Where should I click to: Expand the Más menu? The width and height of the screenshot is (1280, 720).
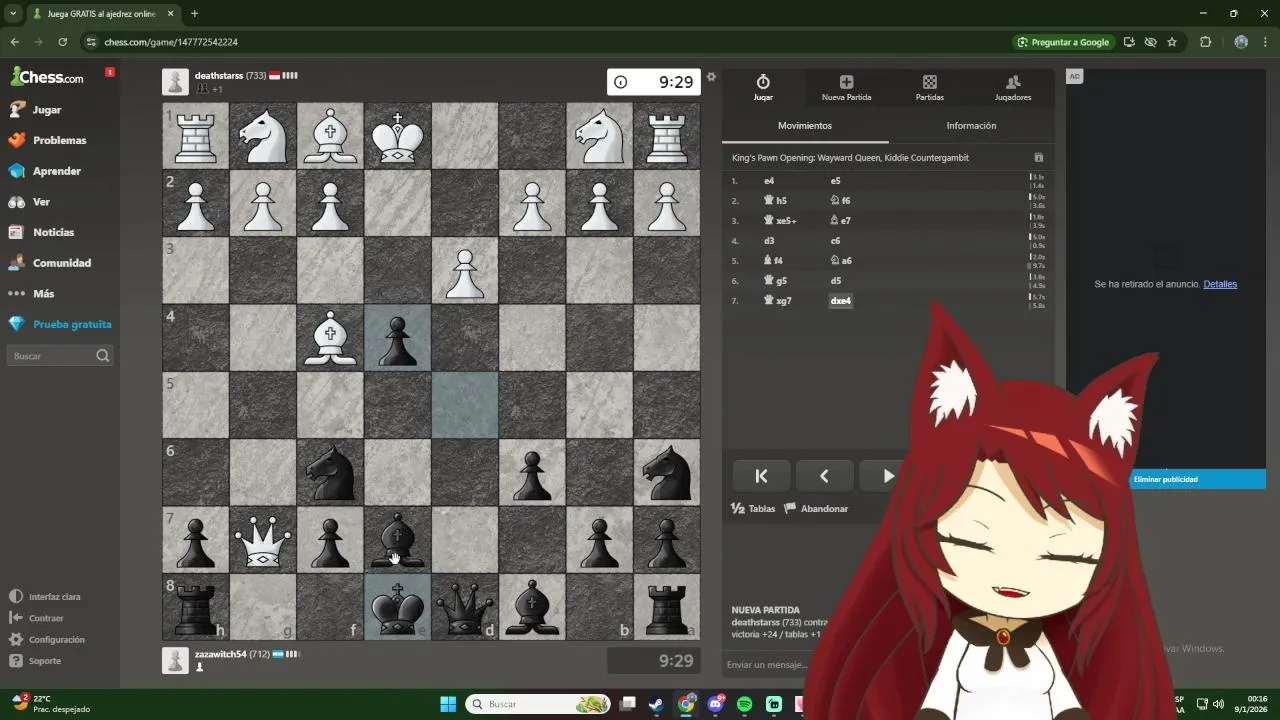click(x=43, y=294)
